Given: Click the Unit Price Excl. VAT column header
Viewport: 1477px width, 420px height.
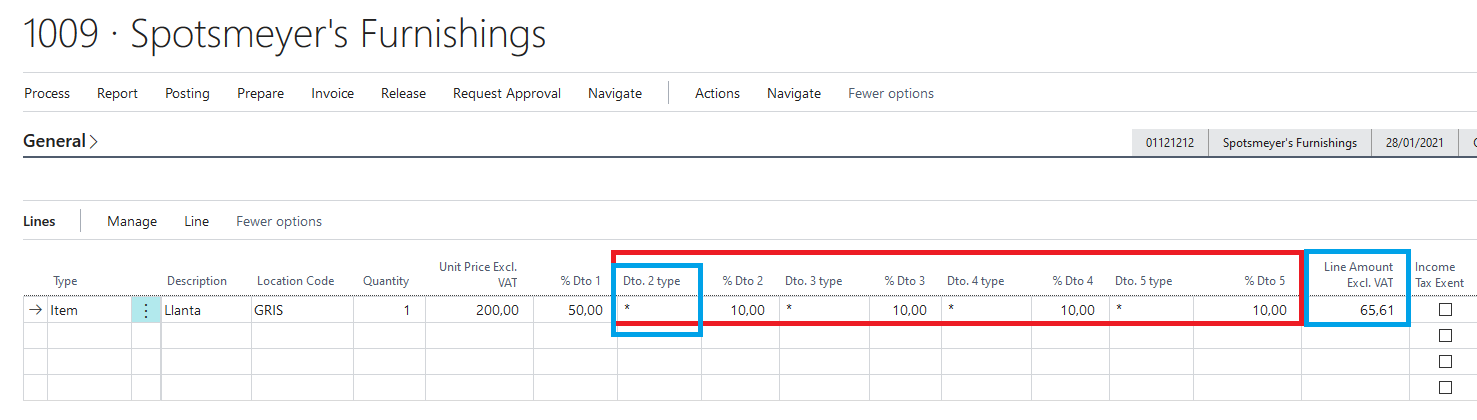Looking at the screenshot, I should (478, 274).
